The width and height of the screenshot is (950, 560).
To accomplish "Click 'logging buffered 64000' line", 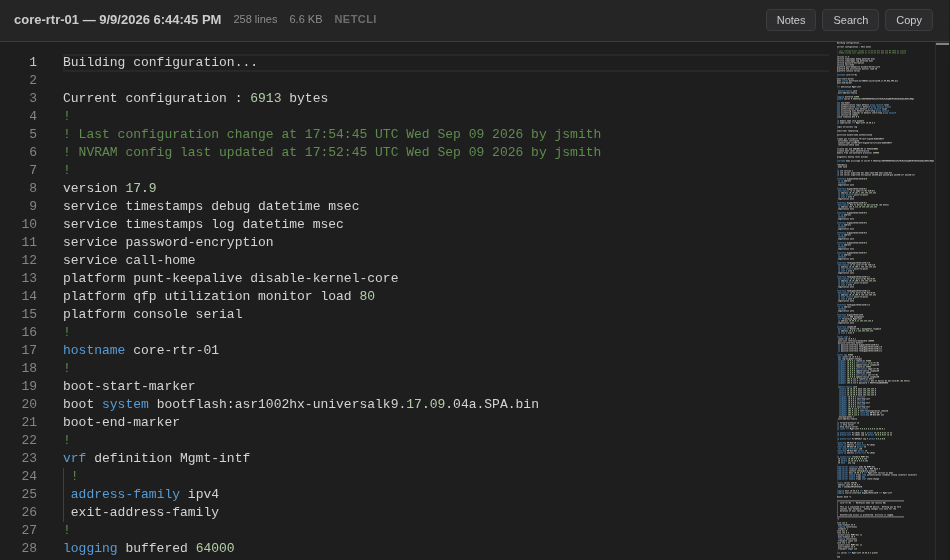I will (x=148, y=548).
